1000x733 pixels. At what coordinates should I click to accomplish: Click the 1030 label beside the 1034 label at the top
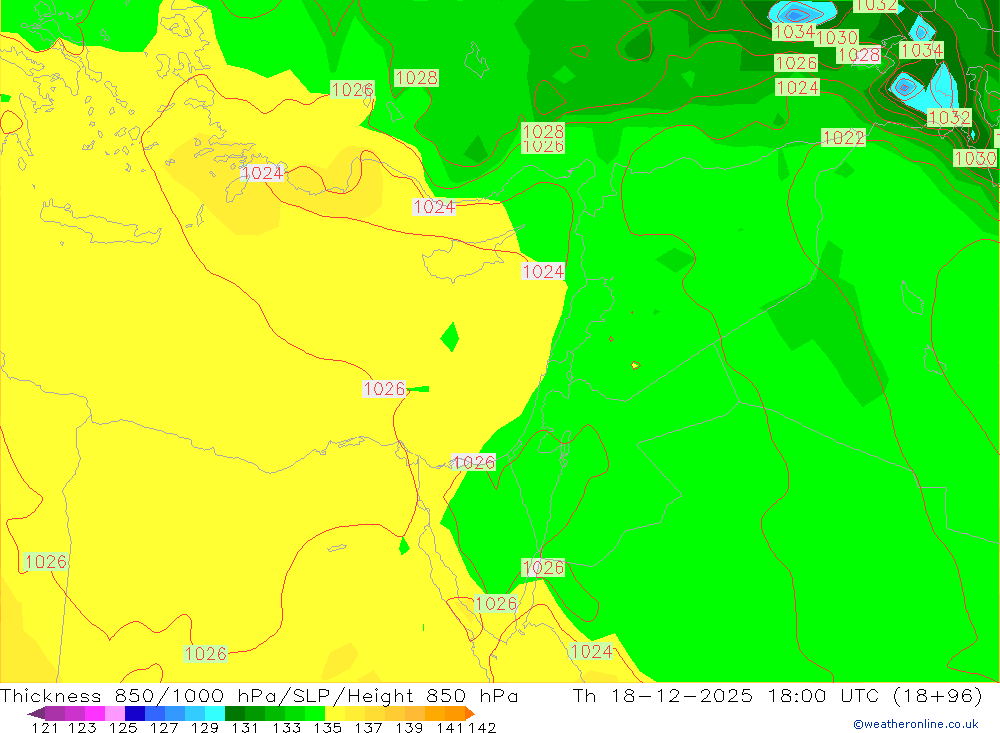click(837, 38)
